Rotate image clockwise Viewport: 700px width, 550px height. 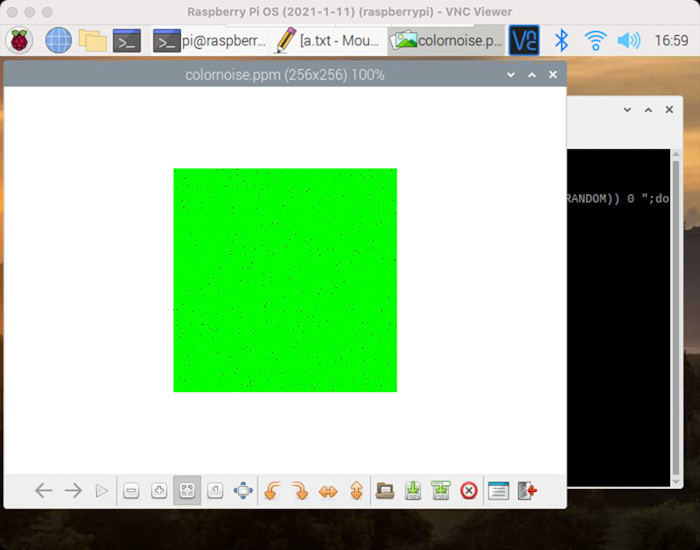pyautogui.click(x=300, y=491)
